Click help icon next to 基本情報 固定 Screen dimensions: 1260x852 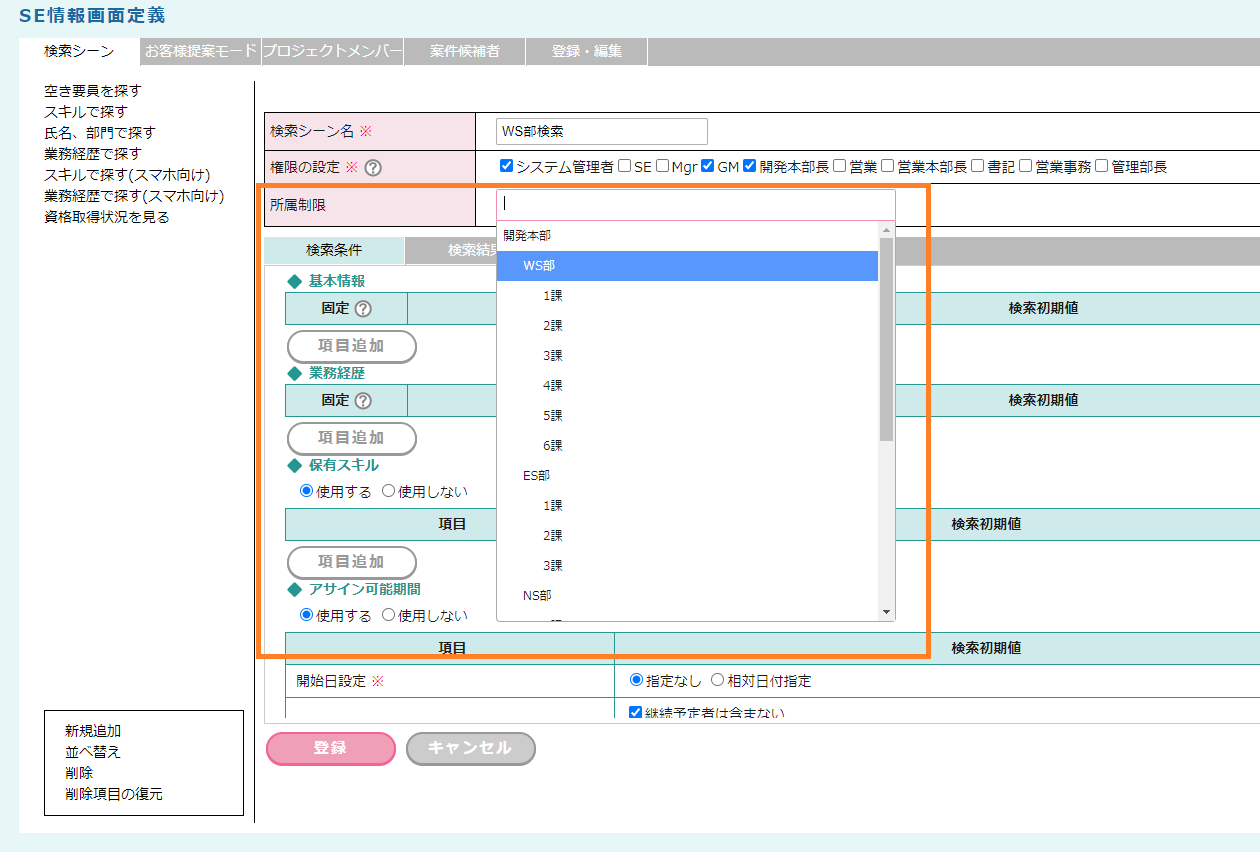click(363, 309)
